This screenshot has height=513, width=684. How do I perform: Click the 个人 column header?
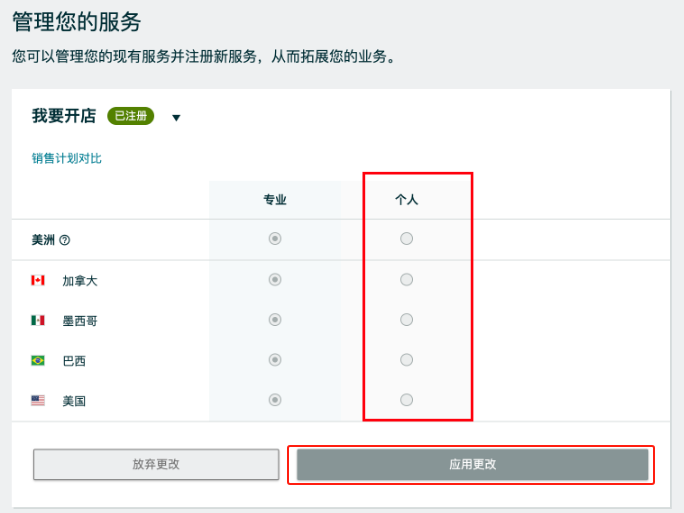[407, 200]
